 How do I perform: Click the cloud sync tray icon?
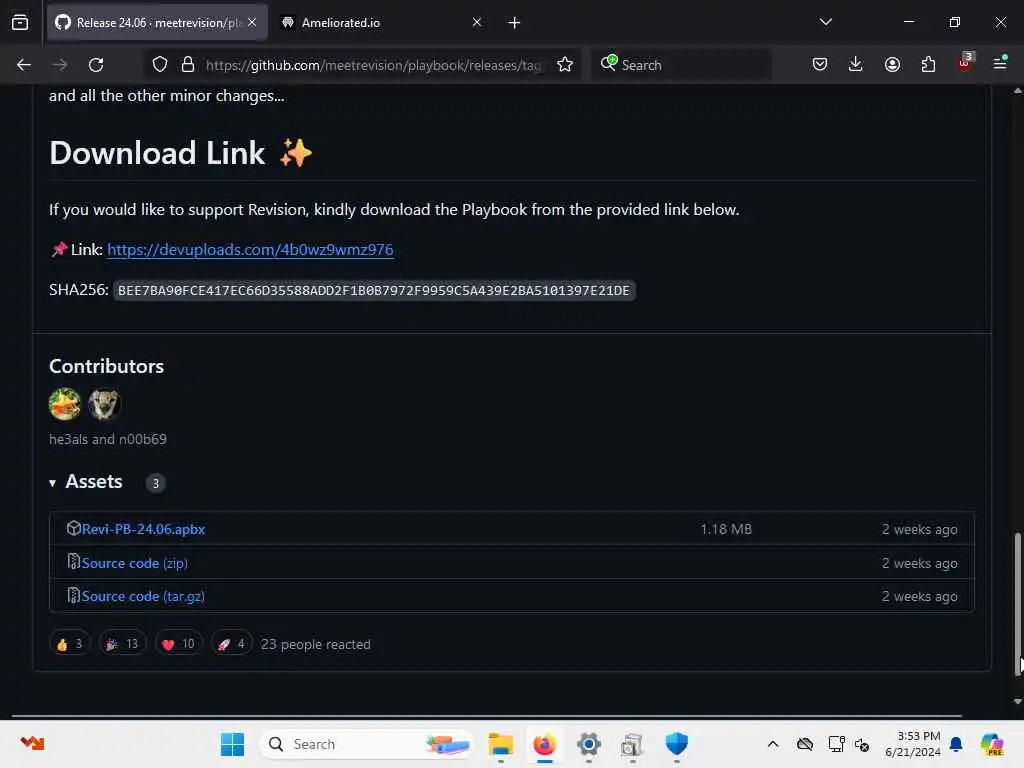[x=805, y=744]
